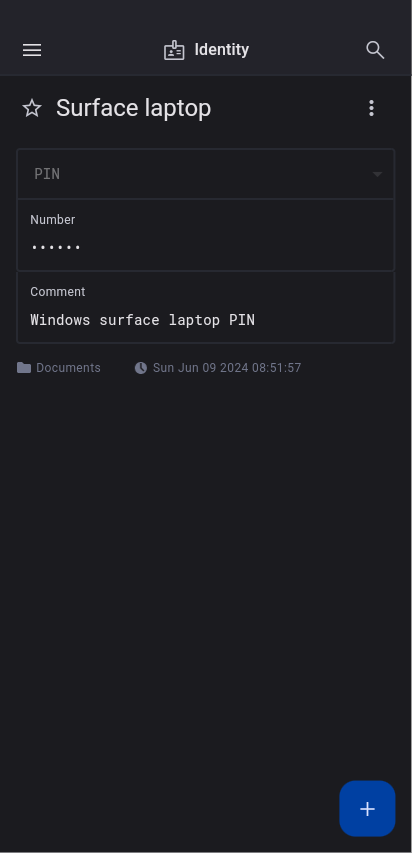Click the empty pane area below entry details
Image resolution: width=412 pixels, height=853 pixels.
click(x=206, y=571)
